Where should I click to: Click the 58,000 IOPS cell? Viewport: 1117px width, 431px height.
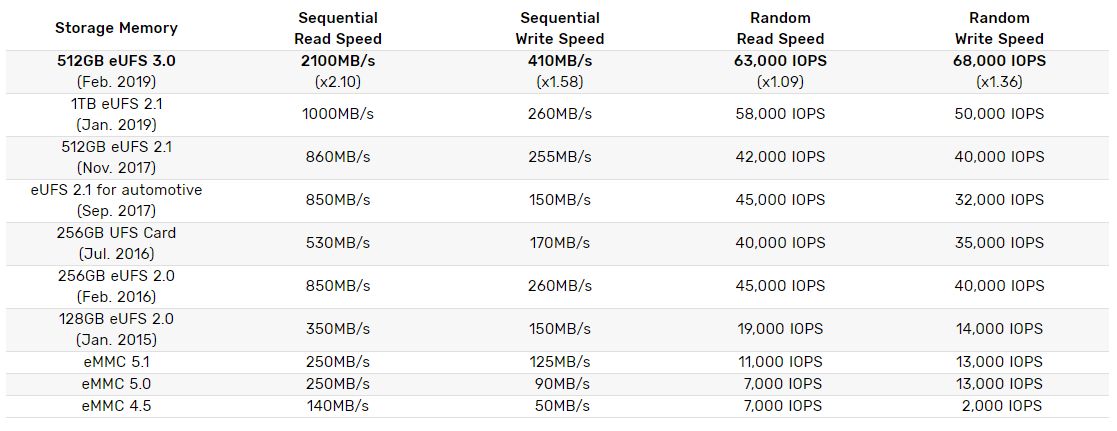(x=780, y=114)
